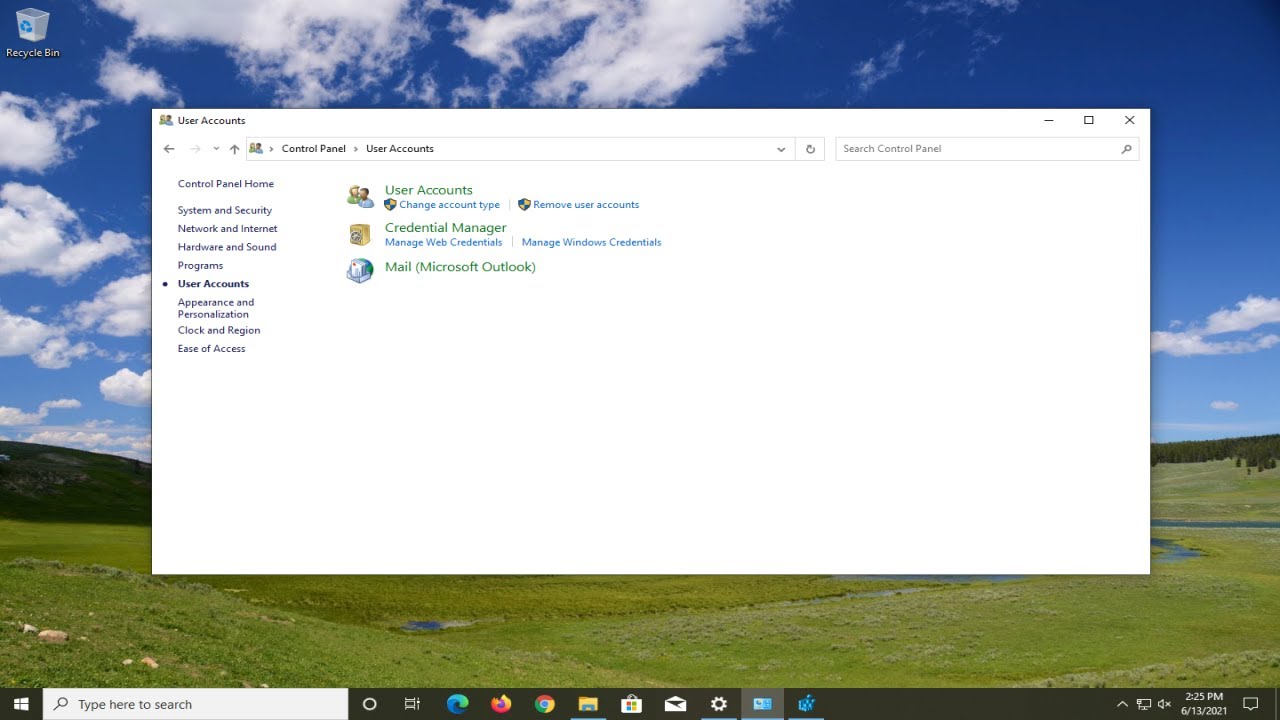Open the network icon in the system tray
Screen dimensions: 1280x720
pos(1144,704)
